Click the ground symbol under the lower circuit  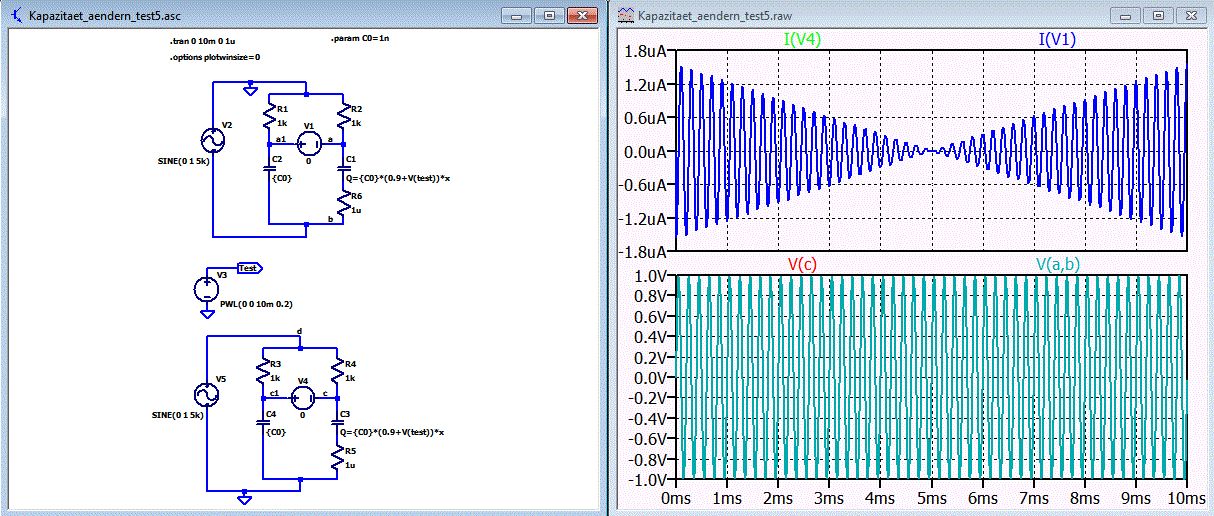[244, 497]
